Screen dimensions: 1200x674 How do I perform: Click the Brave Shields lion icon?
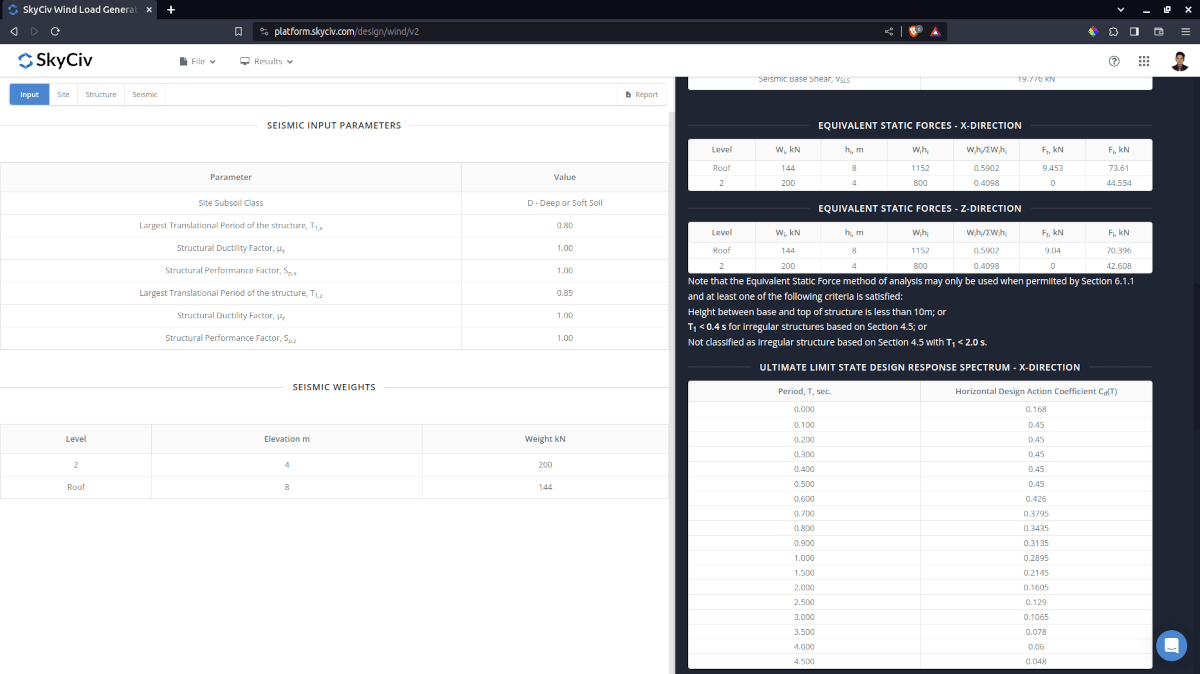(914, 31)
